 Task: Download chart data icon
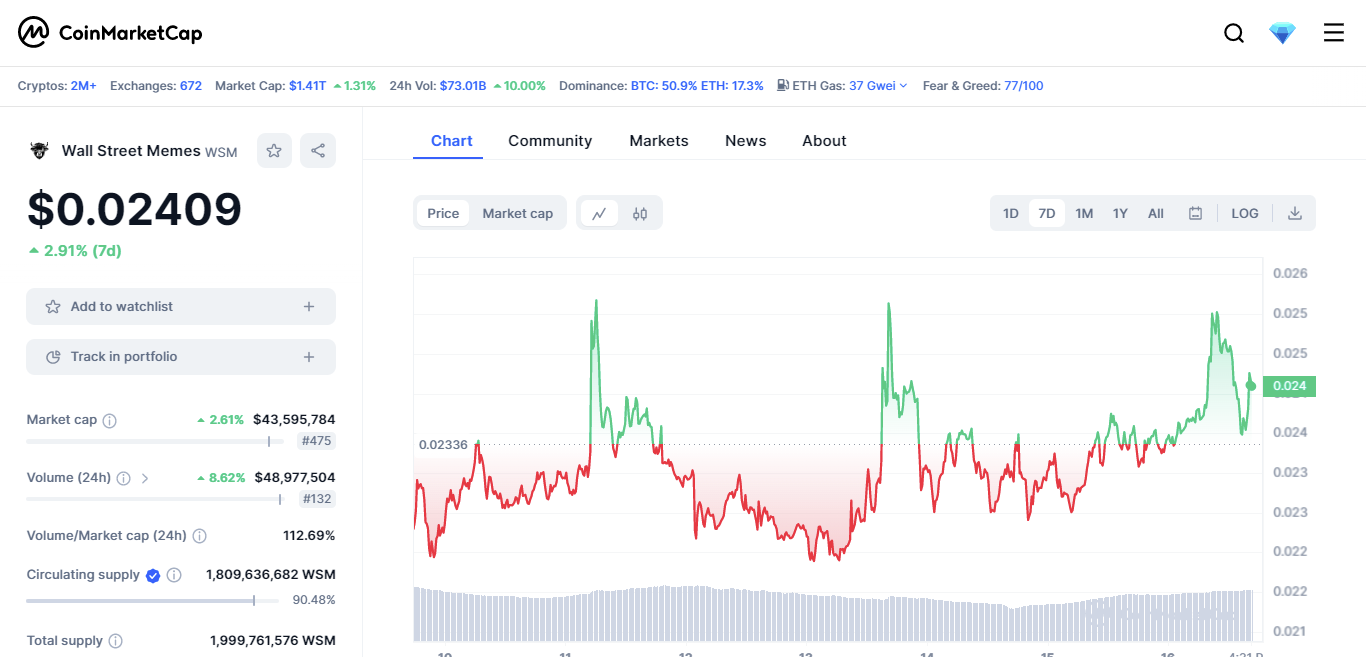[1295, 213]
